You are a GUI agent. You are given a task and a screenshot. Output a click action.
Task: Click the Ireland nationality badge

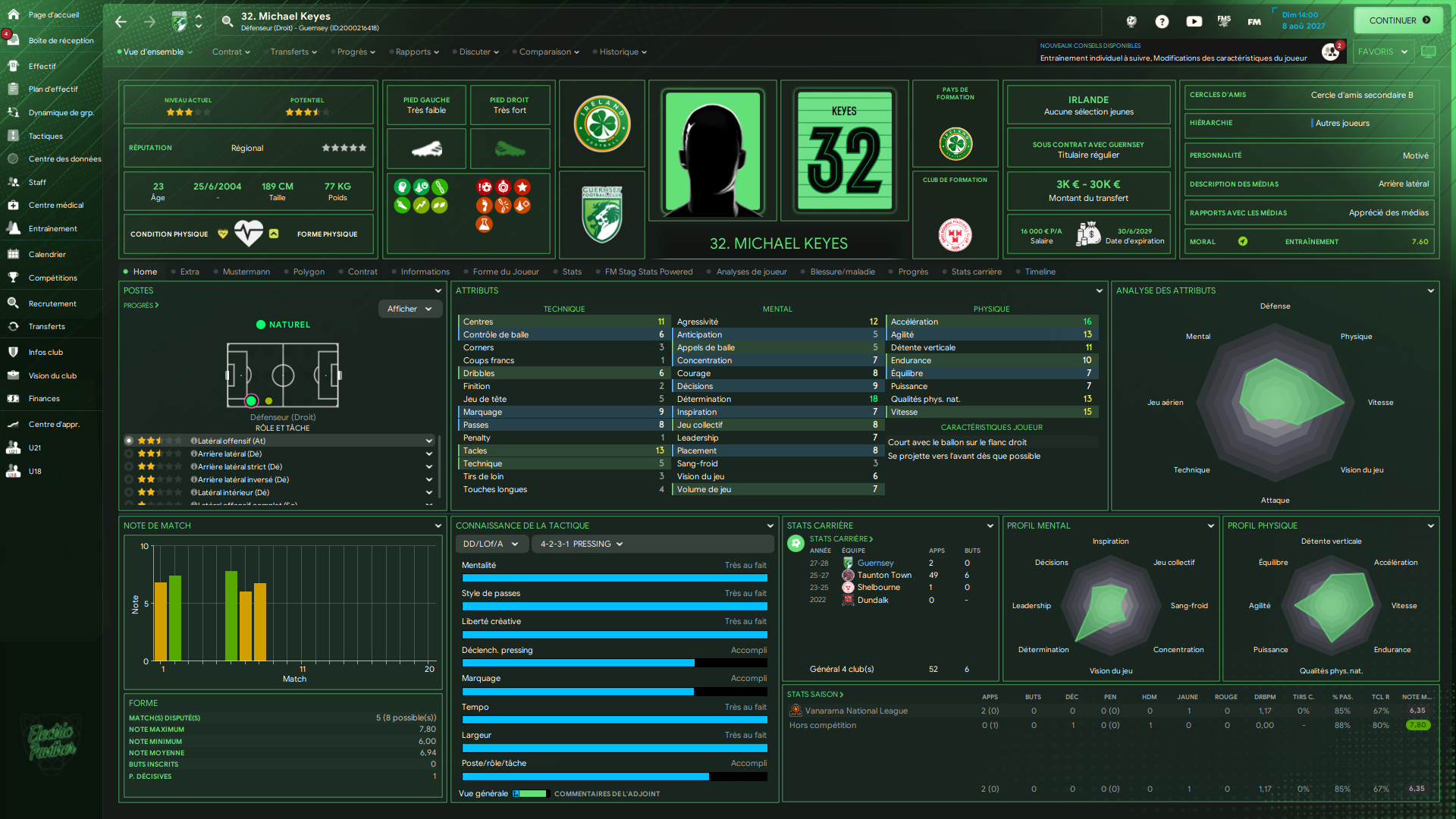(601, 124)
